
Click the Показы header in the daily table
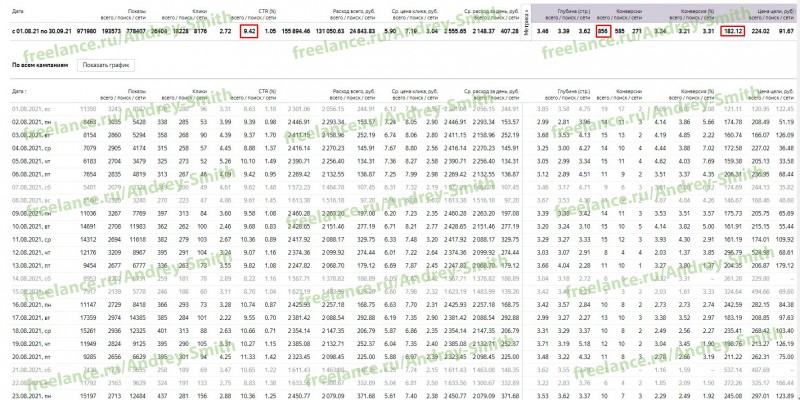point(137,91)
